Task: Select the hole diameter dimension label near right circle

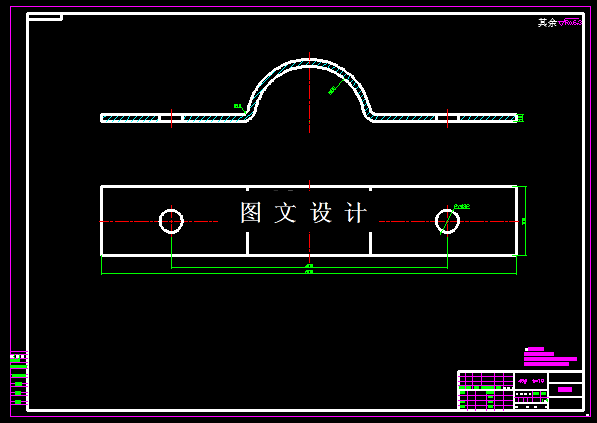Action: (x=462, y=206)
